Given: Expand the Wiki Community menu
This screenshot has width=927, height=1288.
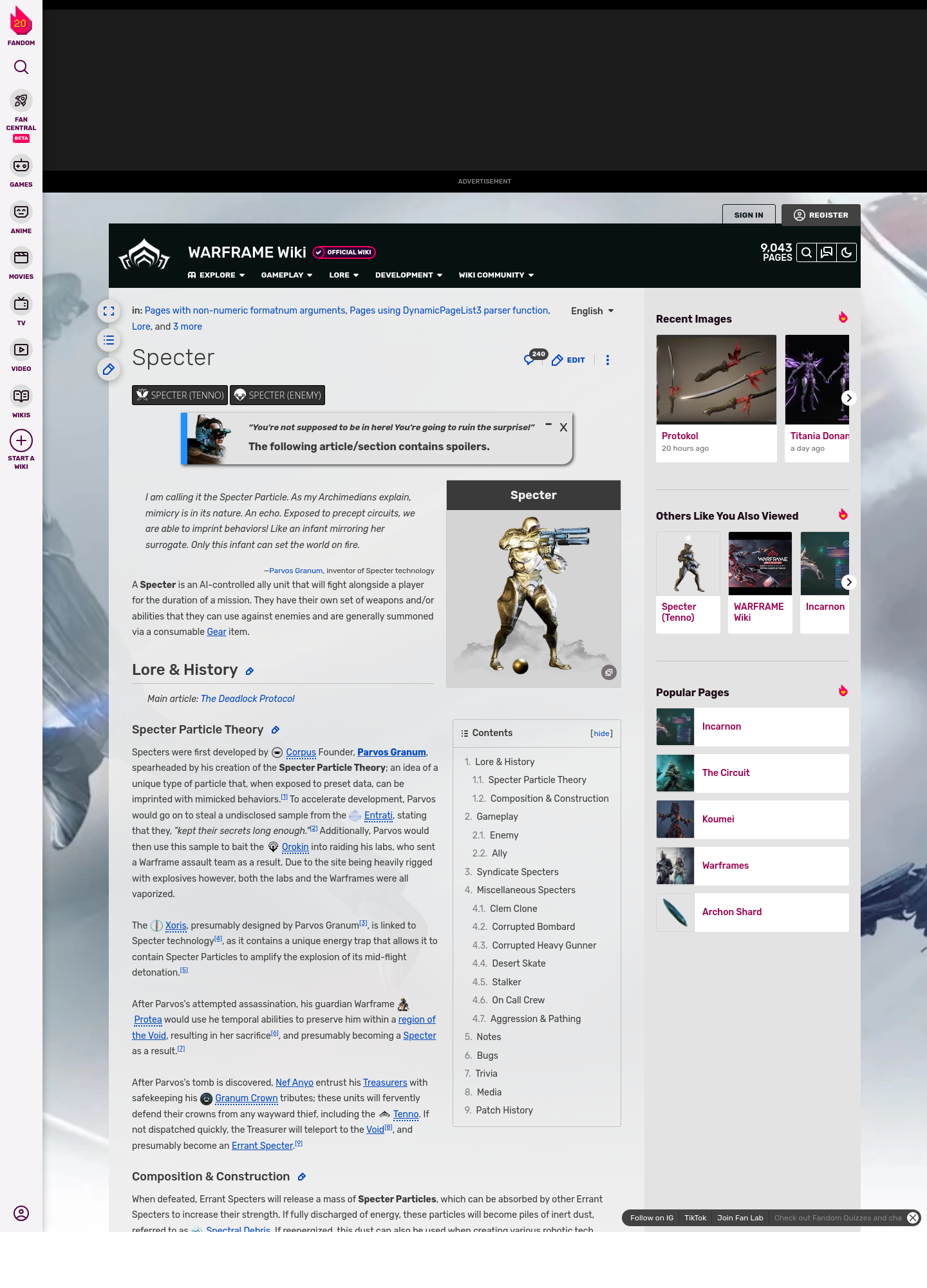Looking at the screenshot, I should [496, 275].
